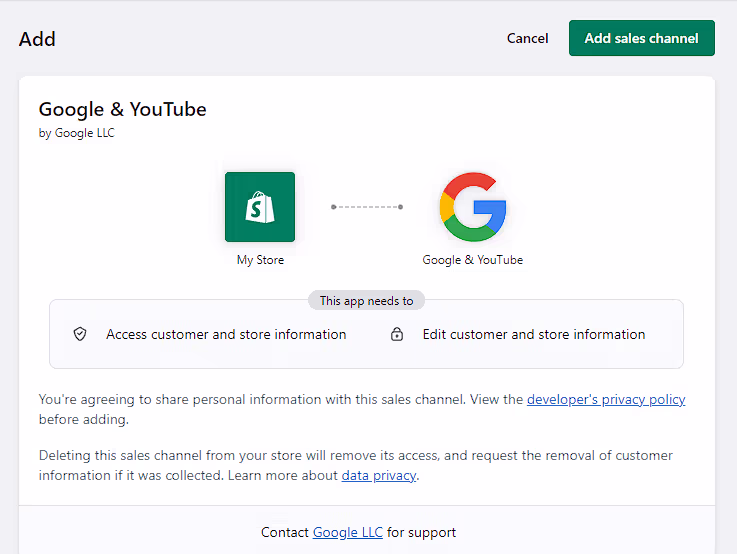
Task: Click the 'You're agreeing to share' paragraph
Action: coord(362,409)
